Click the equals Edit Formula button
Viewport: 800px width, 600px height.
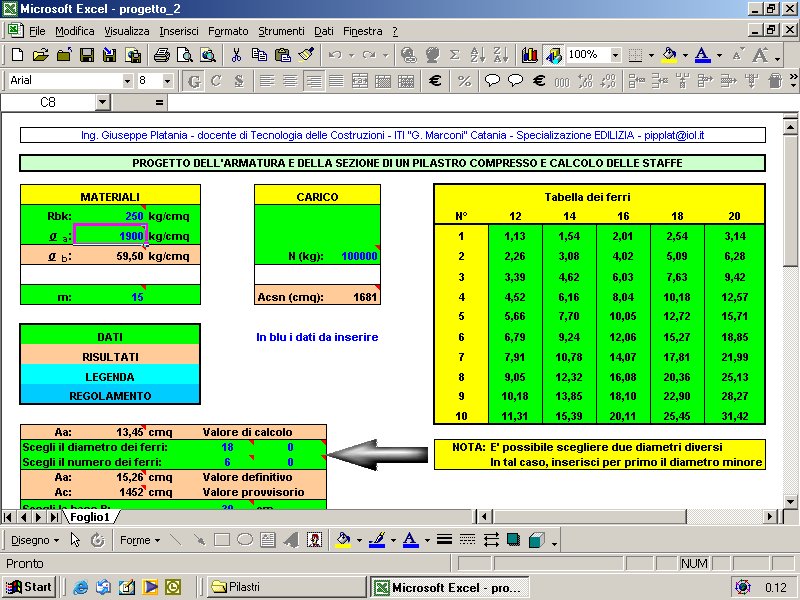click(x=159, y=103)
